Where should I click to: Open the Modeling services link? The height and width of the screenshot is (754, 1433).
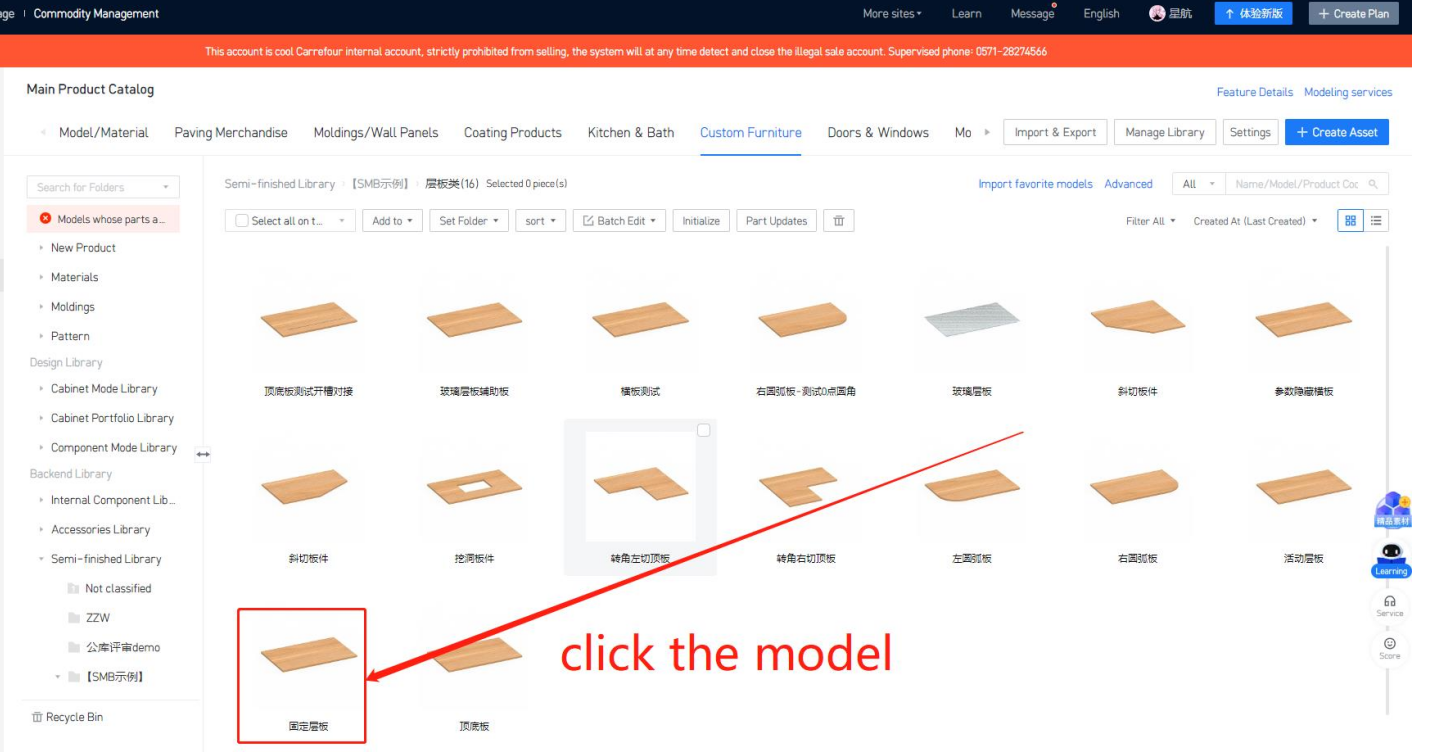coord(1348,92)
